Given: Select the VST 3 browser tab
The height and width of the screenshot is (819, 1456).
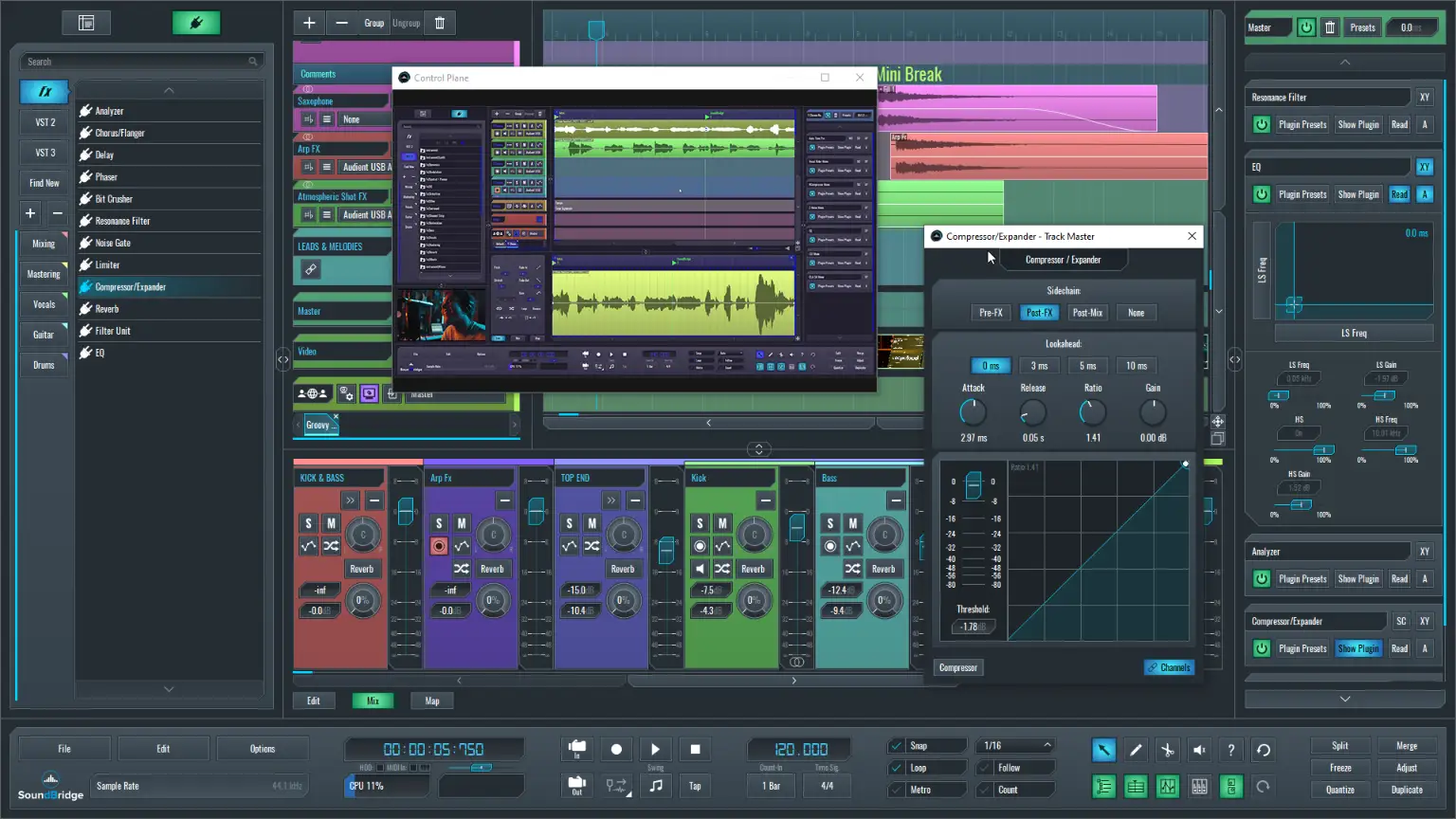Looking at the screenshot, I should pos(45,153).
